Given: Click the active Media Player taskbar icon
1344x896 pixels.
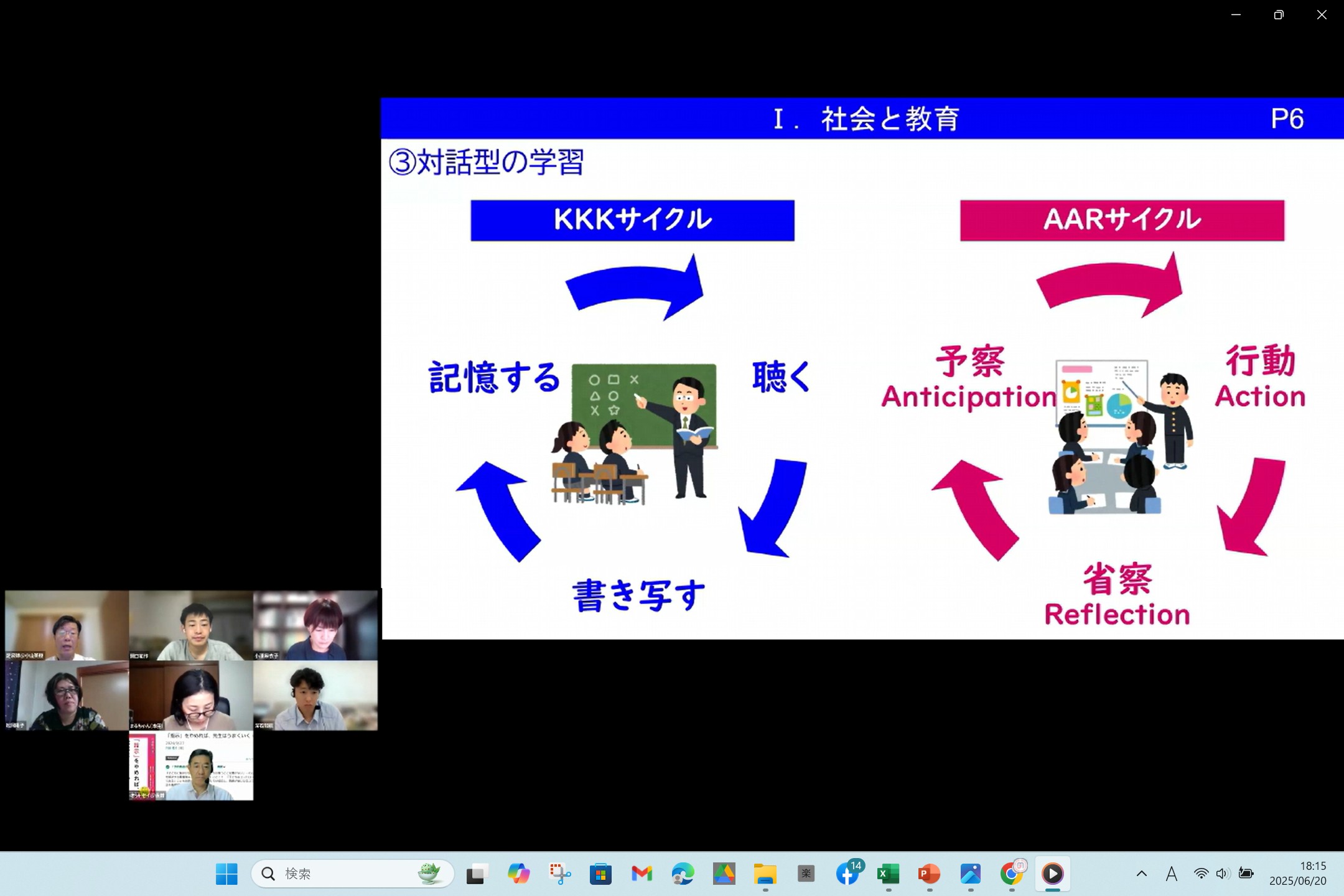Looking at the screenshot, I should [x=1053, y=874].
